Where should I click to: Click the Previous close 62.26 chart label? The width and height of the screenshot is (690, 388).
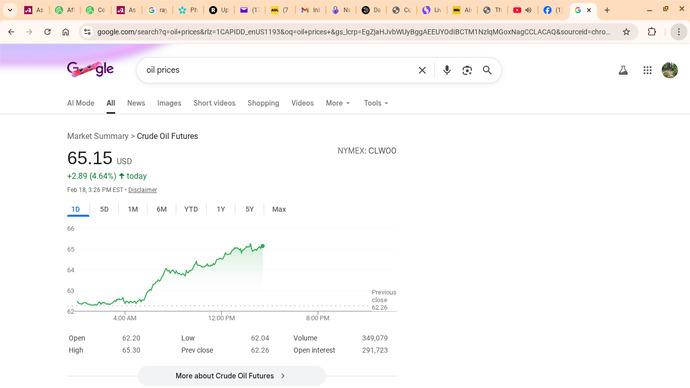pos(383,300)
